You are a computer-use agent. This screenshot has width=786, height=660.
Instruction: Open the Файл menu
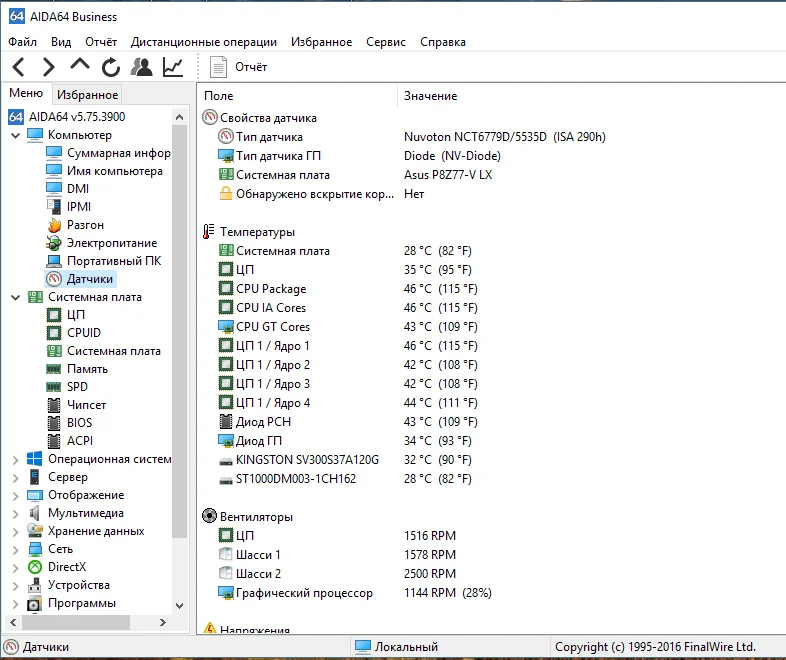click(x=23, y=42)
